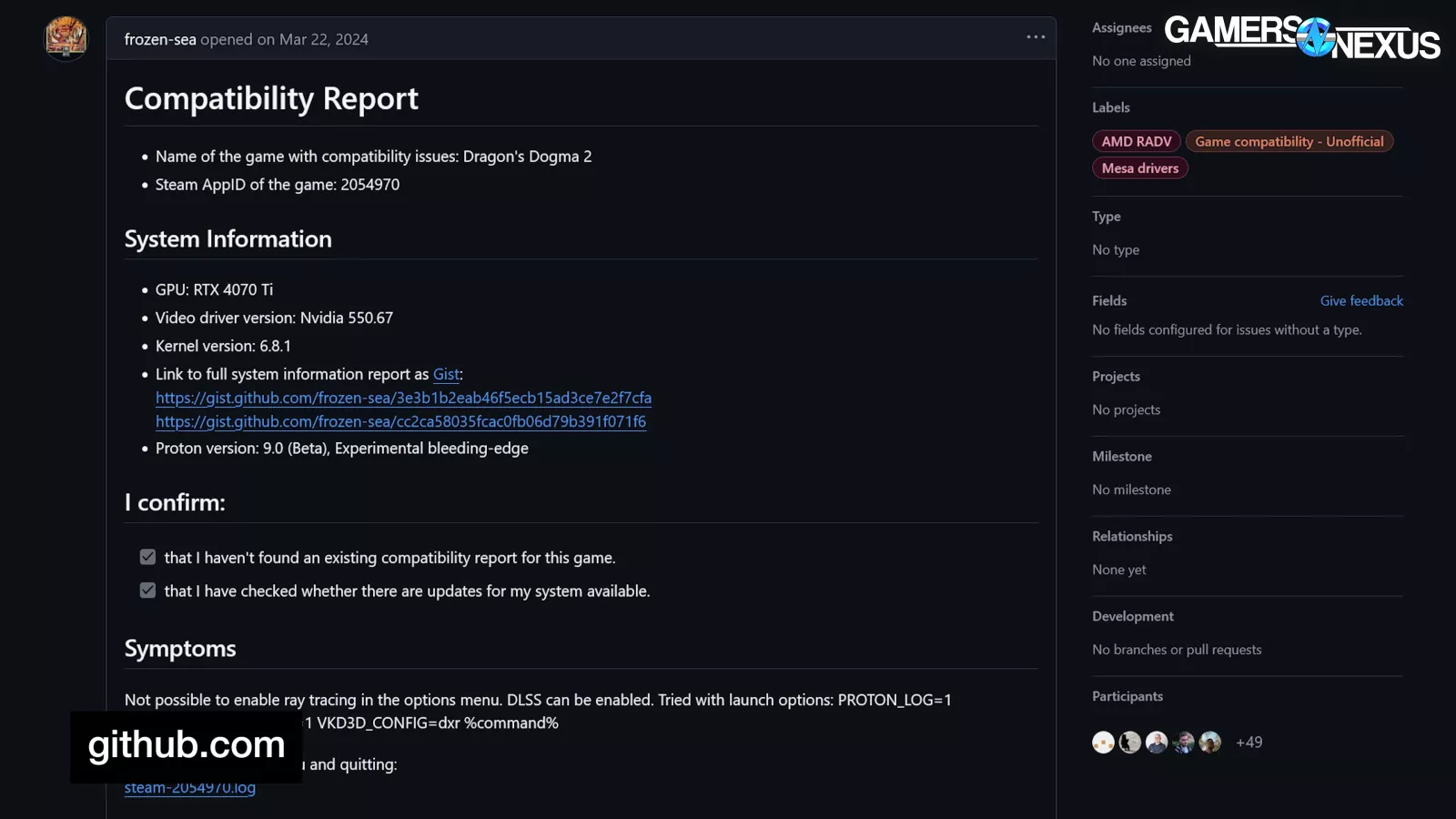Open the gist URL ending in f071f6
1456x819 pixels.
pyautogui.click(x=400, y=421)
